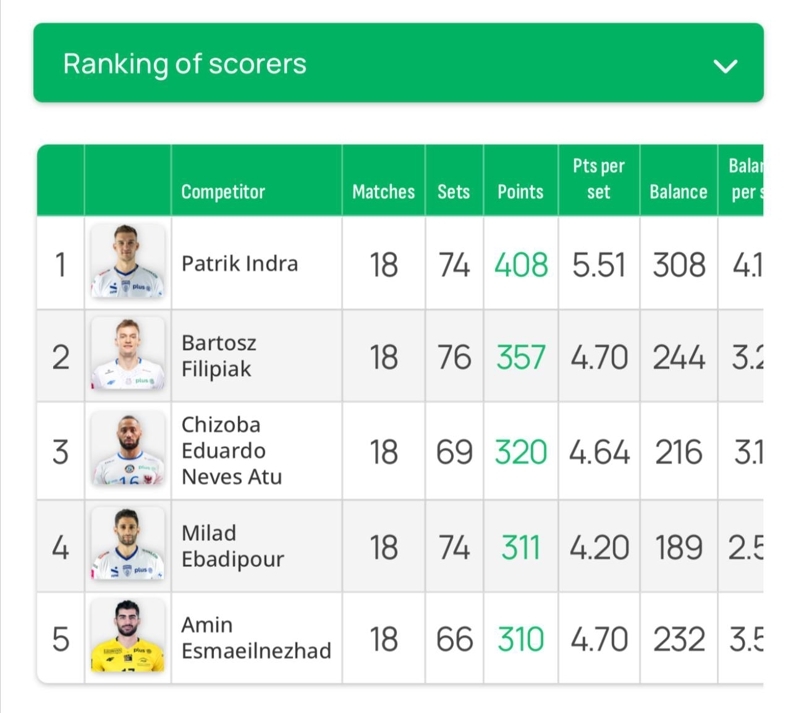Select Patrik Indra's 408 points value
Screen dimensions: 791x713
(x=521, y=265)
